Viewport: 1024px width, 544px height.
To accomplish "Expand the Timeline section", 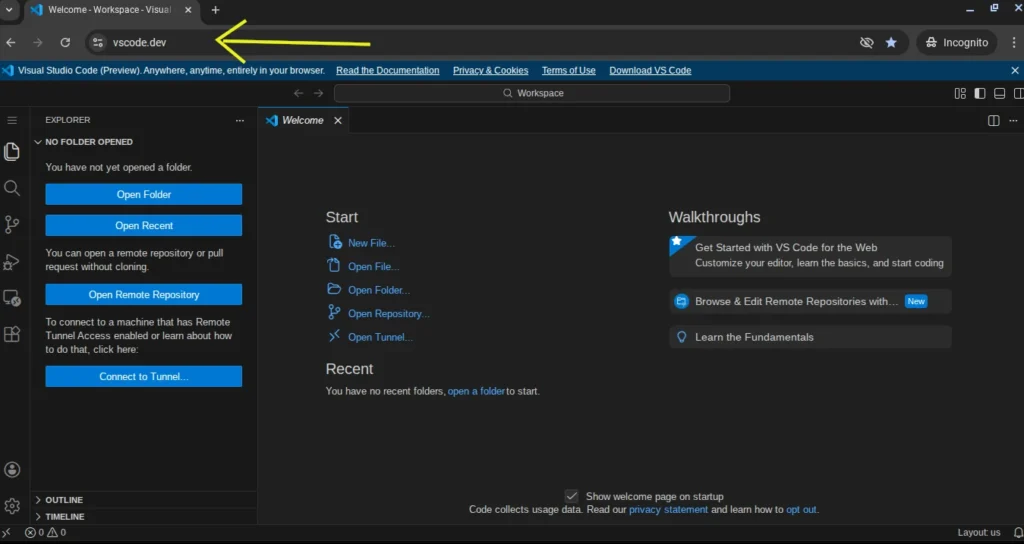I will click(x=64, y=517).
